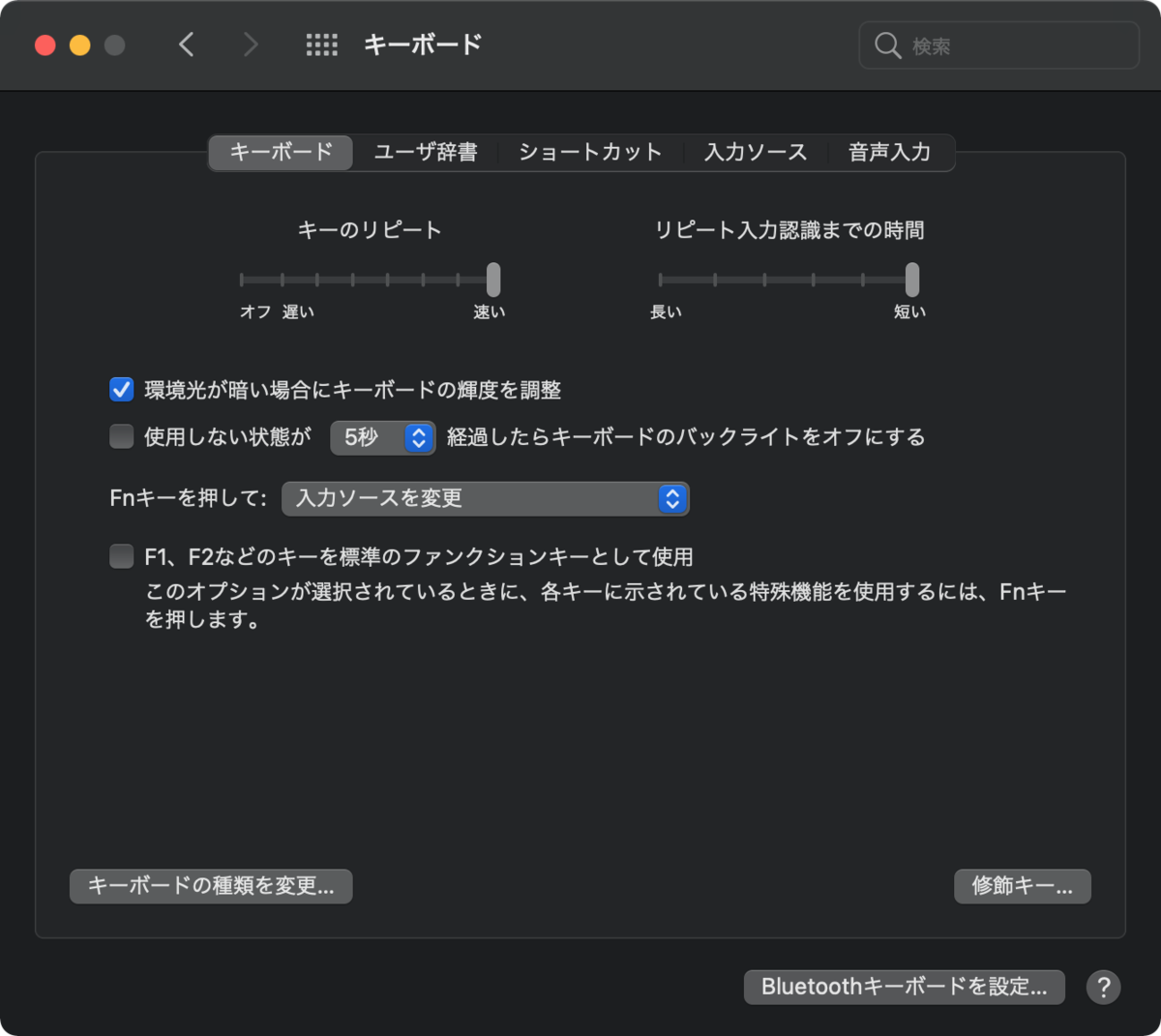Click the search magnifier icon
This screenshot has width=1161, height=1036.
click(886, 44)
